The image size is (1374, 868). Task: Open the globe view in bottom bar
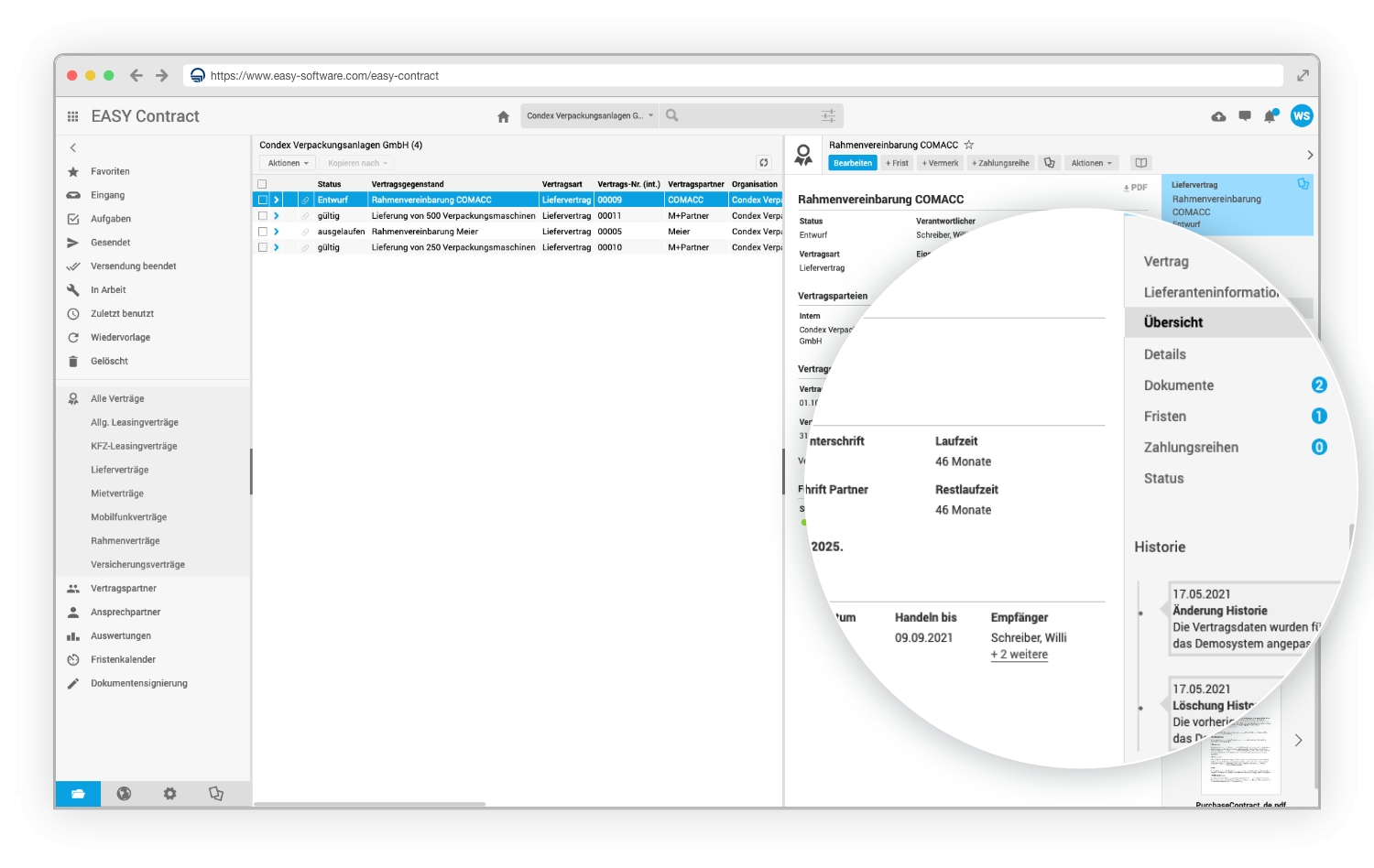tap(124, 794)
